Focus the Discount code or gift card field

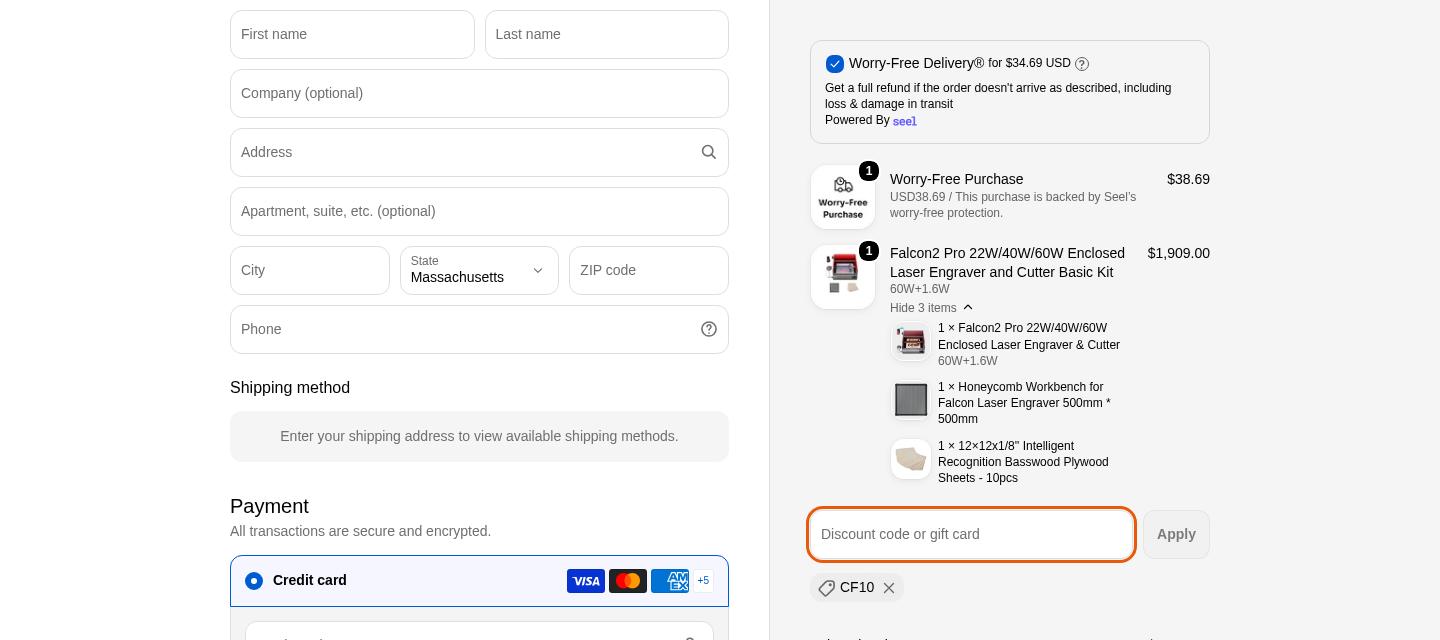pos(971,534)
